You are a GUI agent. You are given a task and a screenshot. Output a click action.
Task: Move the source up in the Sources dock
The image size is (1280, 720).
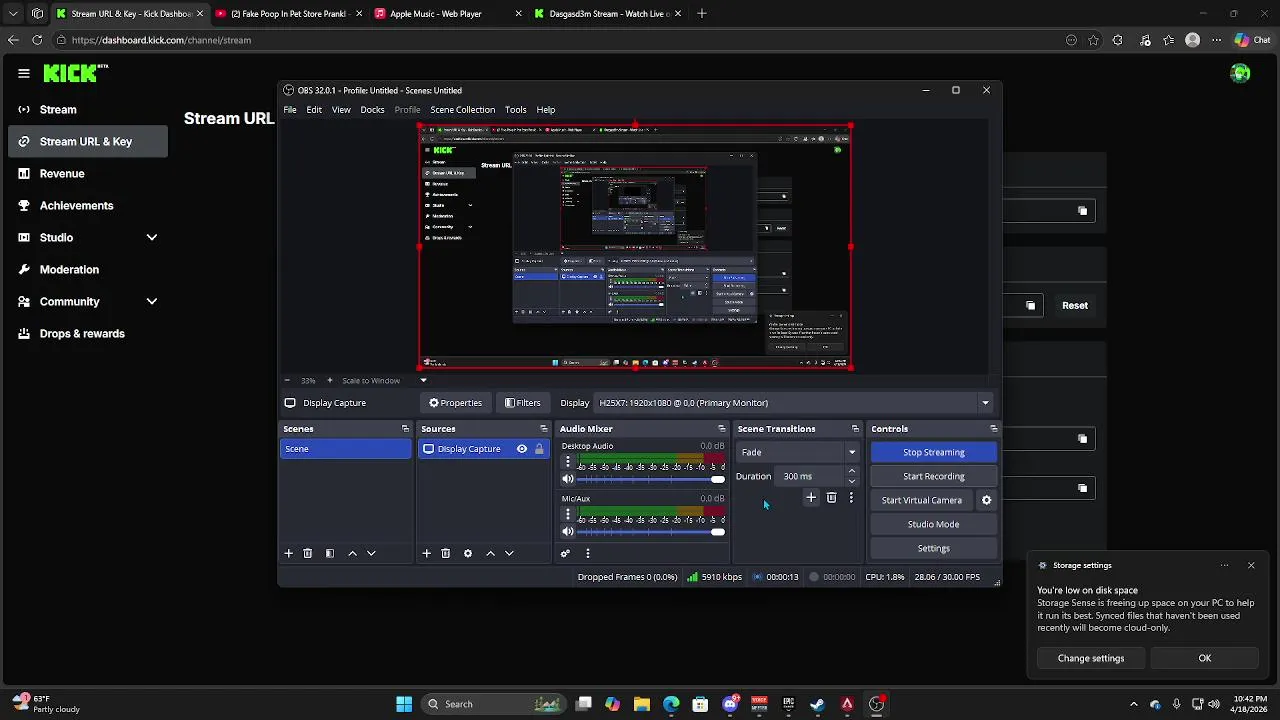(x=490, y=553)
